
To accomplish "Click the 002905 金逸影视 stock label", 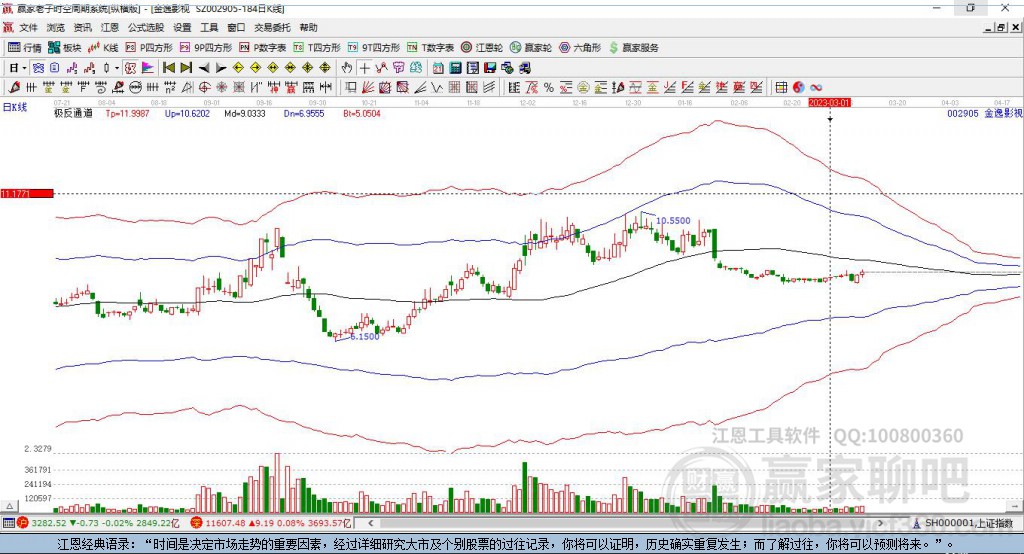I will coord(984,114).
